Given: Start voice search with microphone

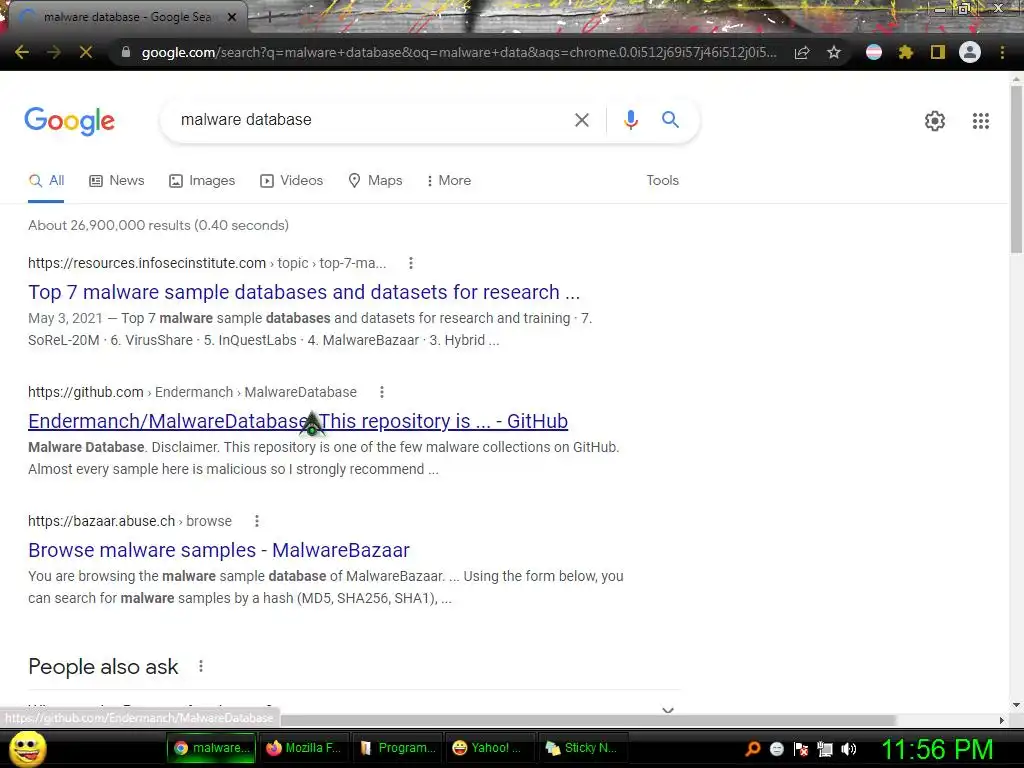Looking at the screenshot, I should click(631, 120).
